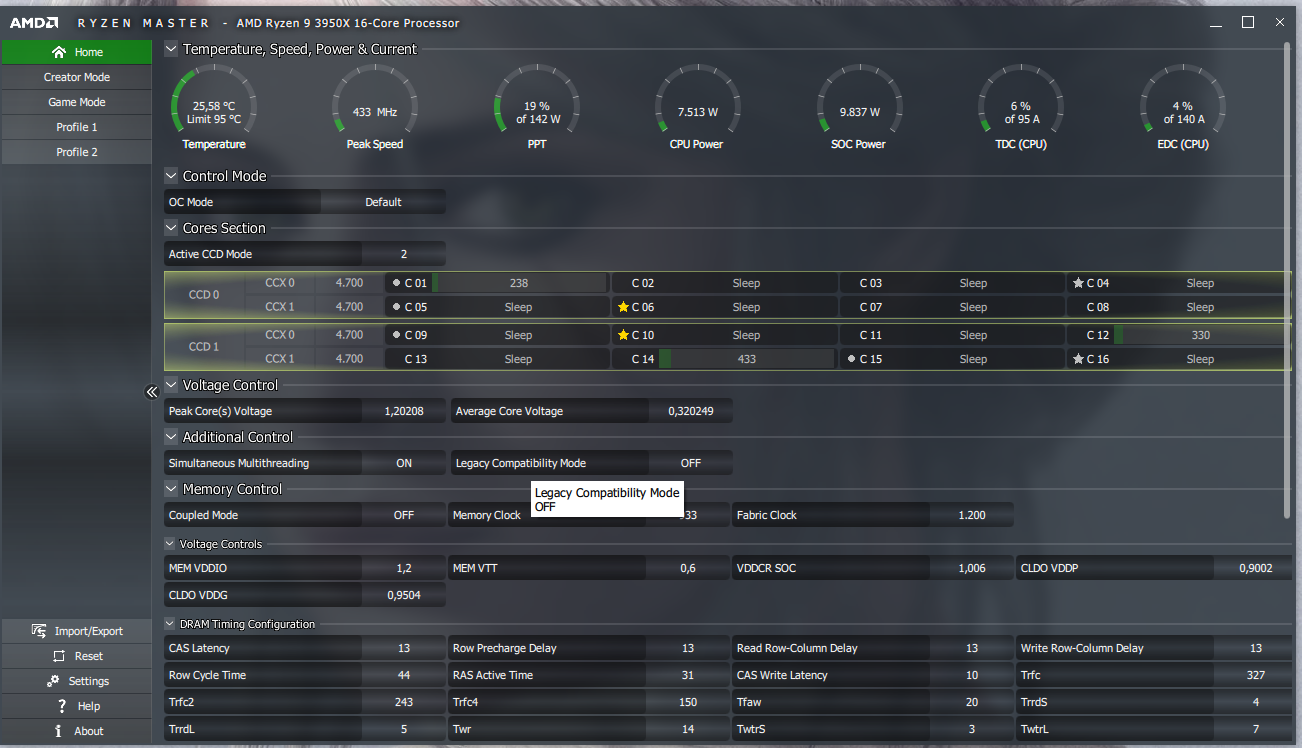Image resolution: width=1302 pixels, height=748 pixels.
Task: Open Settings via gear icon
Action: click(x=52, y=681)
